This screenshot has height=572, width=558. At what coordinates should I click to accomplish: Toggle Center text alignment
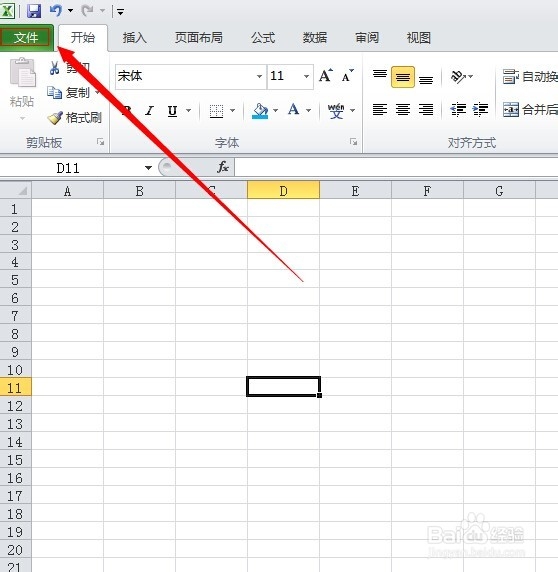pyautogui.click(x=403, y=109)
